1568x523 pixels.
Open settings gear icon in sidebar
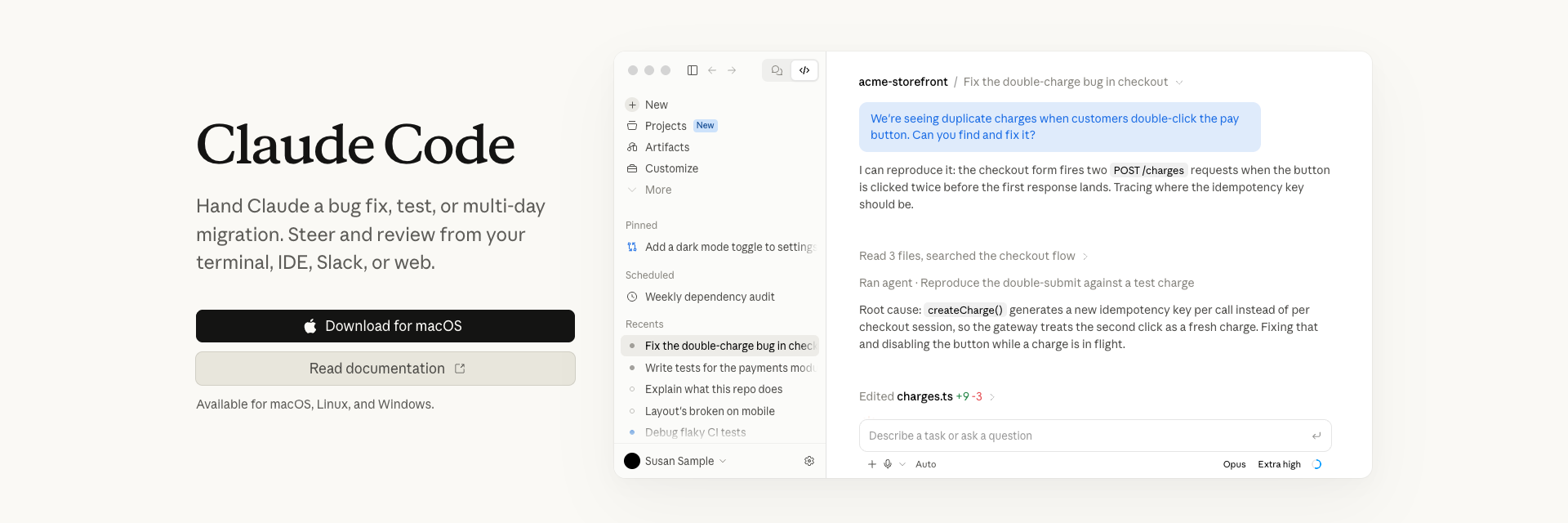[x=809, y=461]
